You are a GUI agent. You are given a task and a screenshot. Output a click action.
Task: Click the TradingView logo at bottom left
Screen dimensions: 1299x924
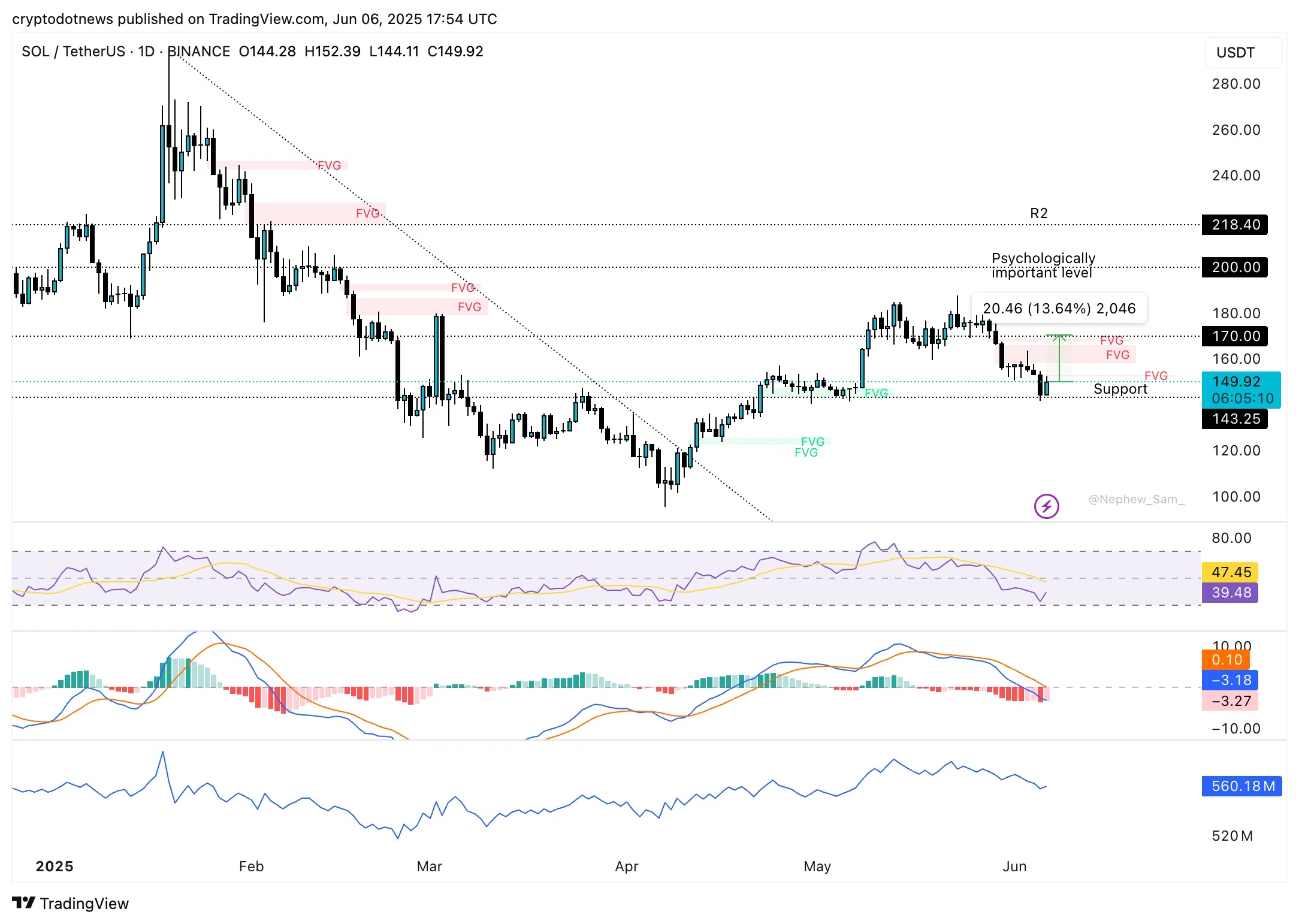(x=70, y=903)
